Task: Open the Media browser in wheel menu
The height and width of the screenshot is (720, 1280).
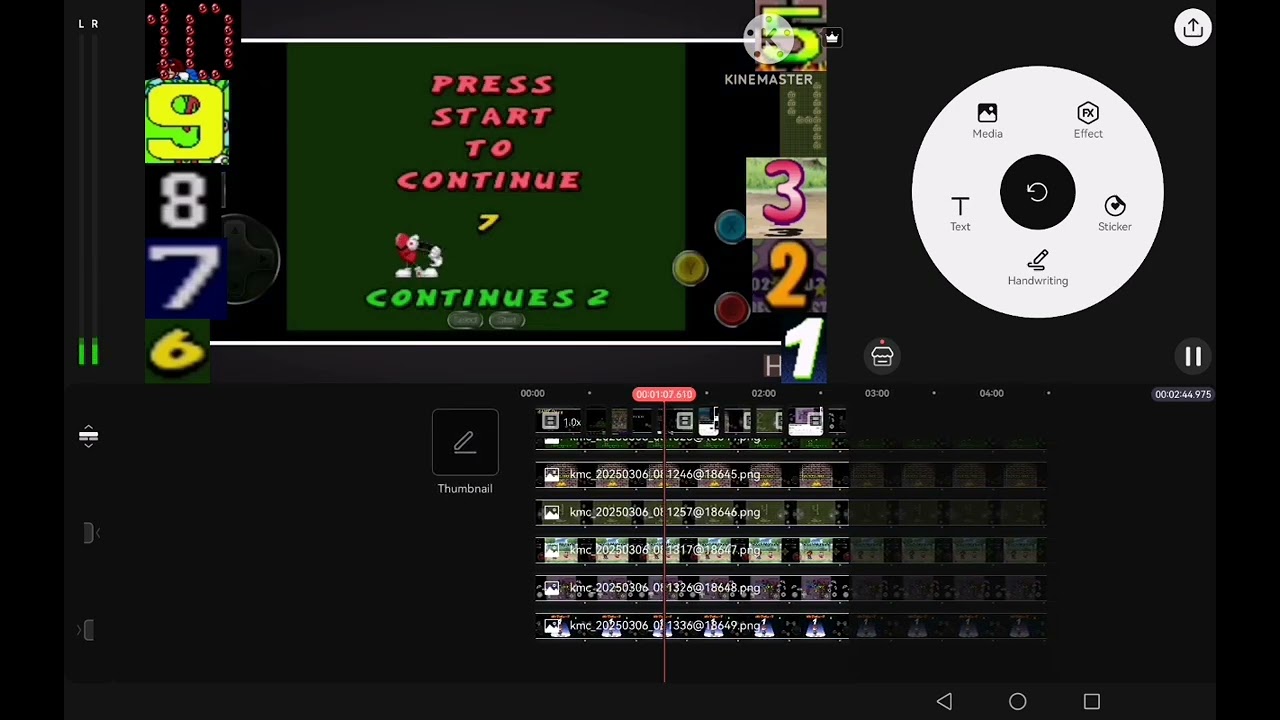Action: click(x=987, y=121)
